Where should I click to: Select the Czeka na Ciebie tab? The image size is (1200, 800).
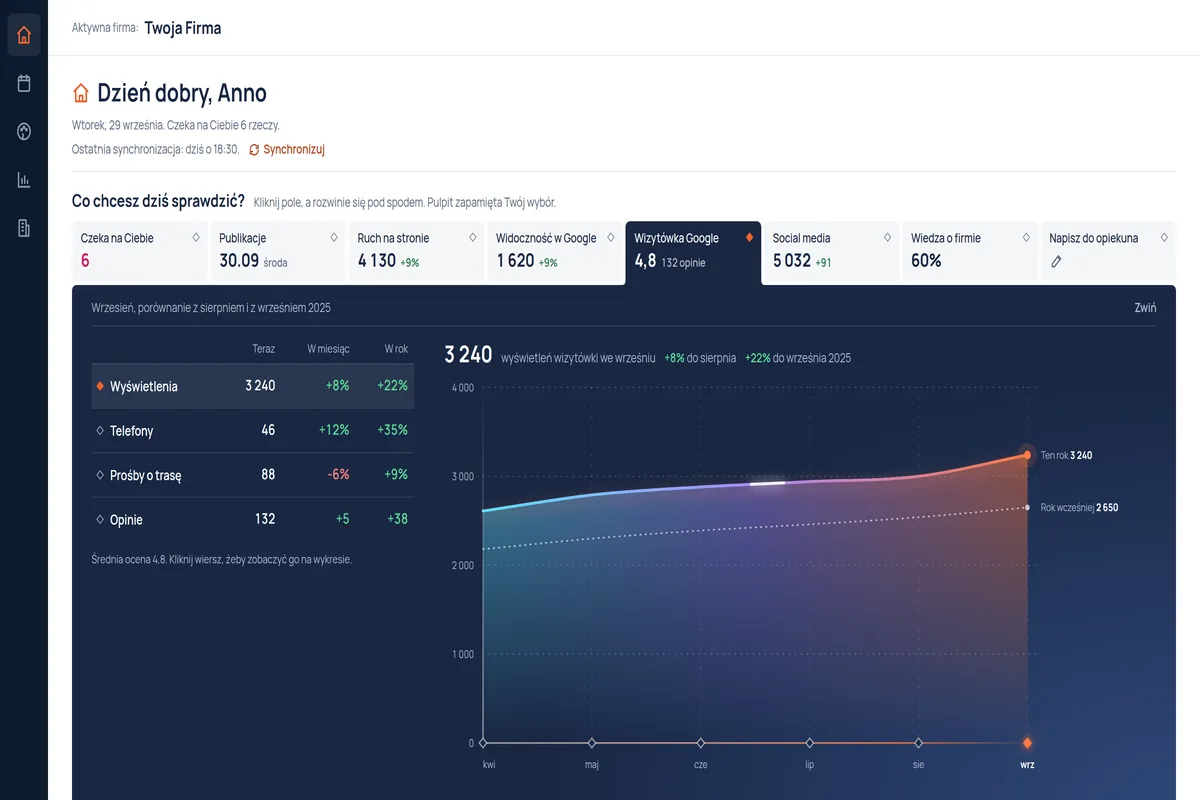pos(140,251)
